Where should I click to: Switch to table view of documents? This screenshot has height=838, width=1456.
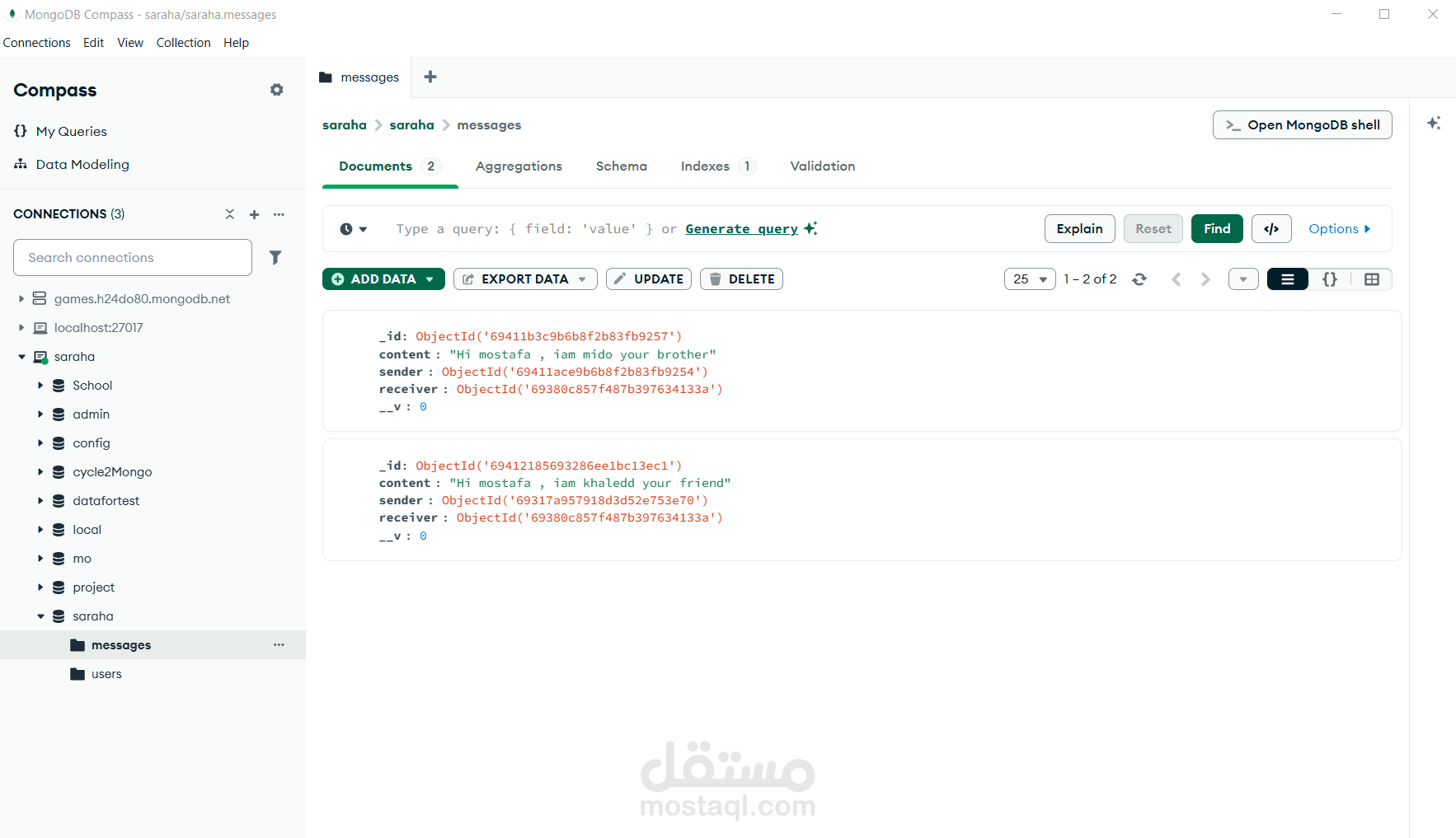click(x=1372, y=279)
